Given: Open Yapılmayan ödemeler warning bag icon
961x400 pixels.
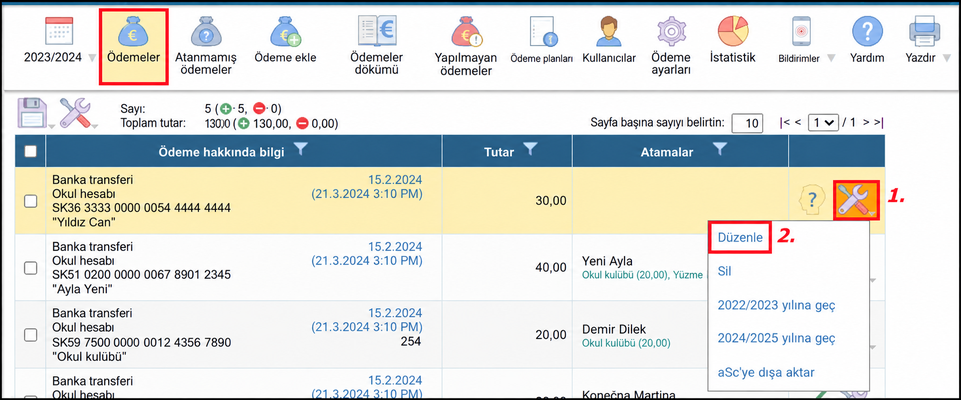Looking at the screenshot, I should point(466,32).
